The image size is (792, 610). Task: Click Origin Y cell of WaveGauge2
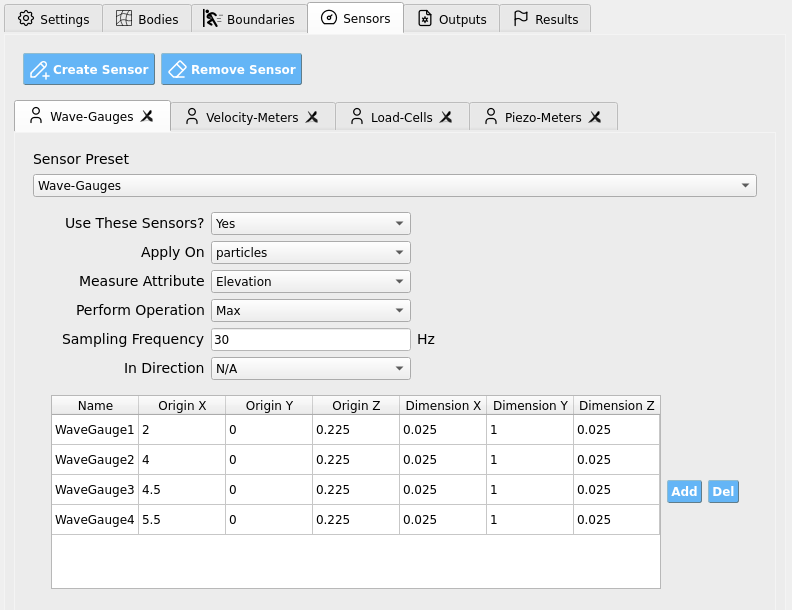tap(269, 460)
